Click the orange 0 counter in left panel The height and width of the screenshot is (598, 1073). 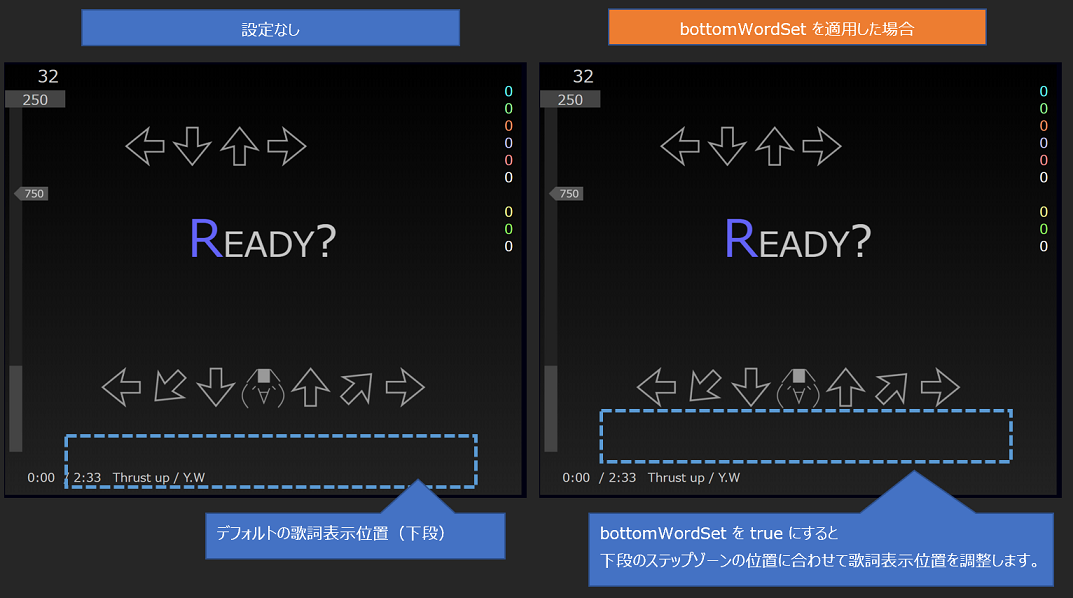pyautogui.click(x=508, y=126)
